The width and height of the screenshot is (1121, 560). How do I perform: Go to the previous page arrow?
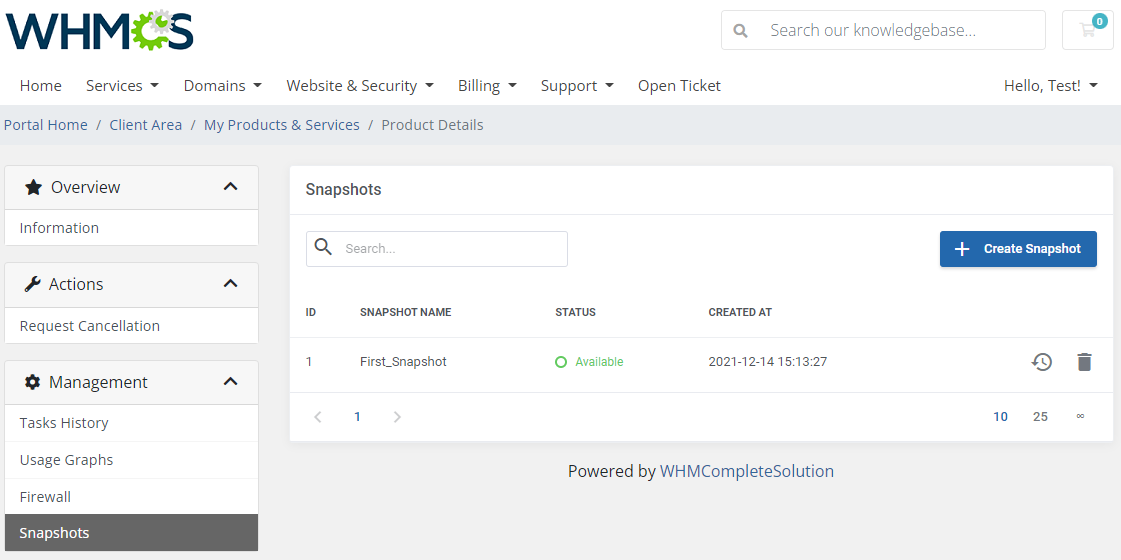click(x=318, y=417)
